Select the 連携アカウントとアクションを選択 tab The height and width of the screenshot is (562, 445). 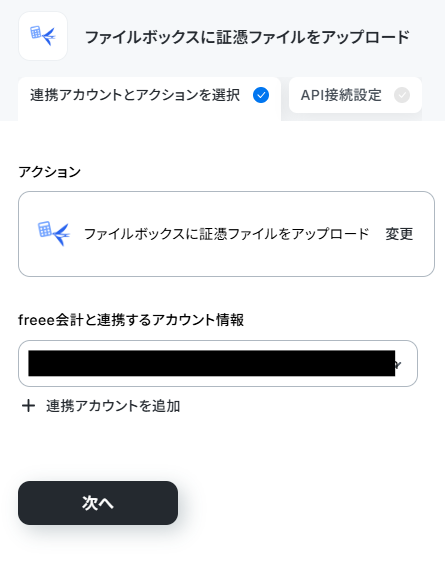149,97
